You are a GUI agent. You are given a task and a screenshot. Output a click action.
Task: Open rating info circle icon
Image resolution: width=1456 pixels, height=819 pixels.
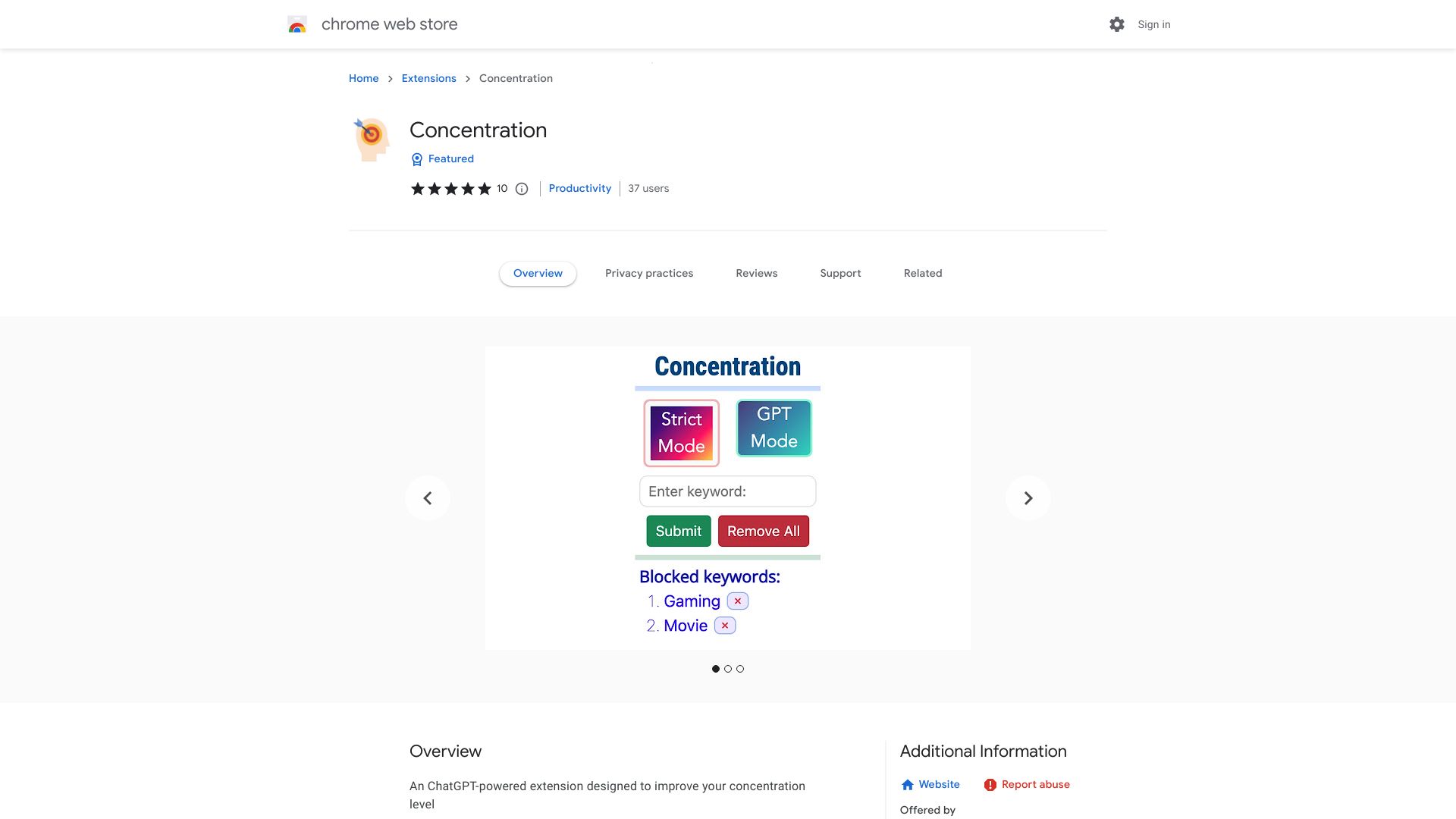coord(522,189)
